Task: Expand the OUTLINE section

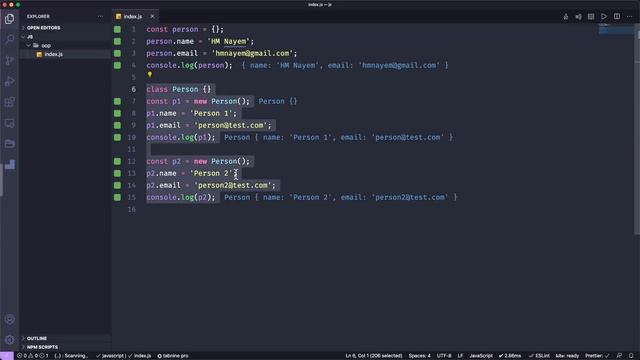Action: 37,338
